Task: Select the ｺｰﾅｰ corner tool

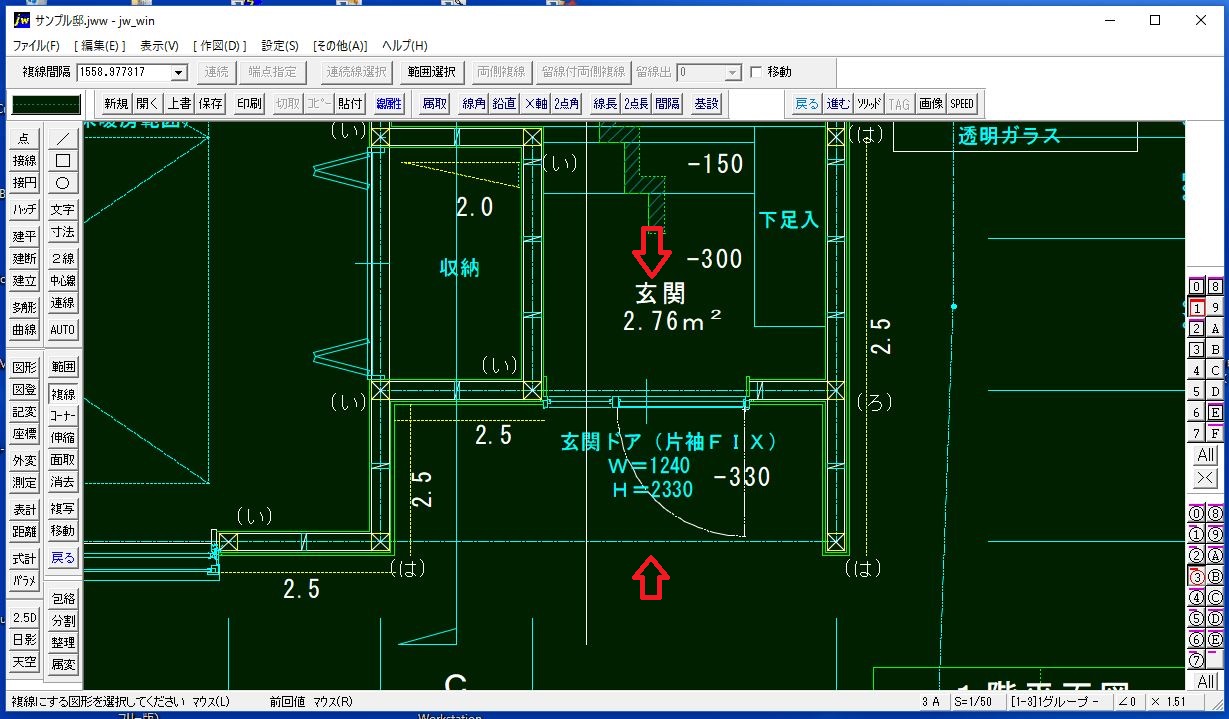Action: [x=63, y=415]
